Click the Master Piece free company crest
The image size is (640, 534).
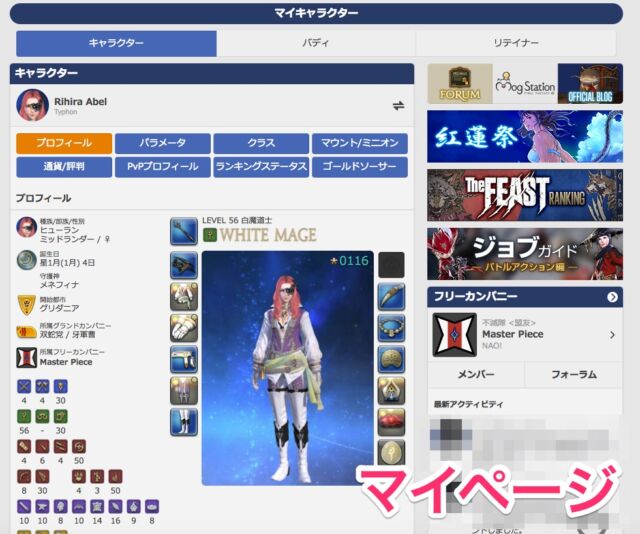point(454,335)
